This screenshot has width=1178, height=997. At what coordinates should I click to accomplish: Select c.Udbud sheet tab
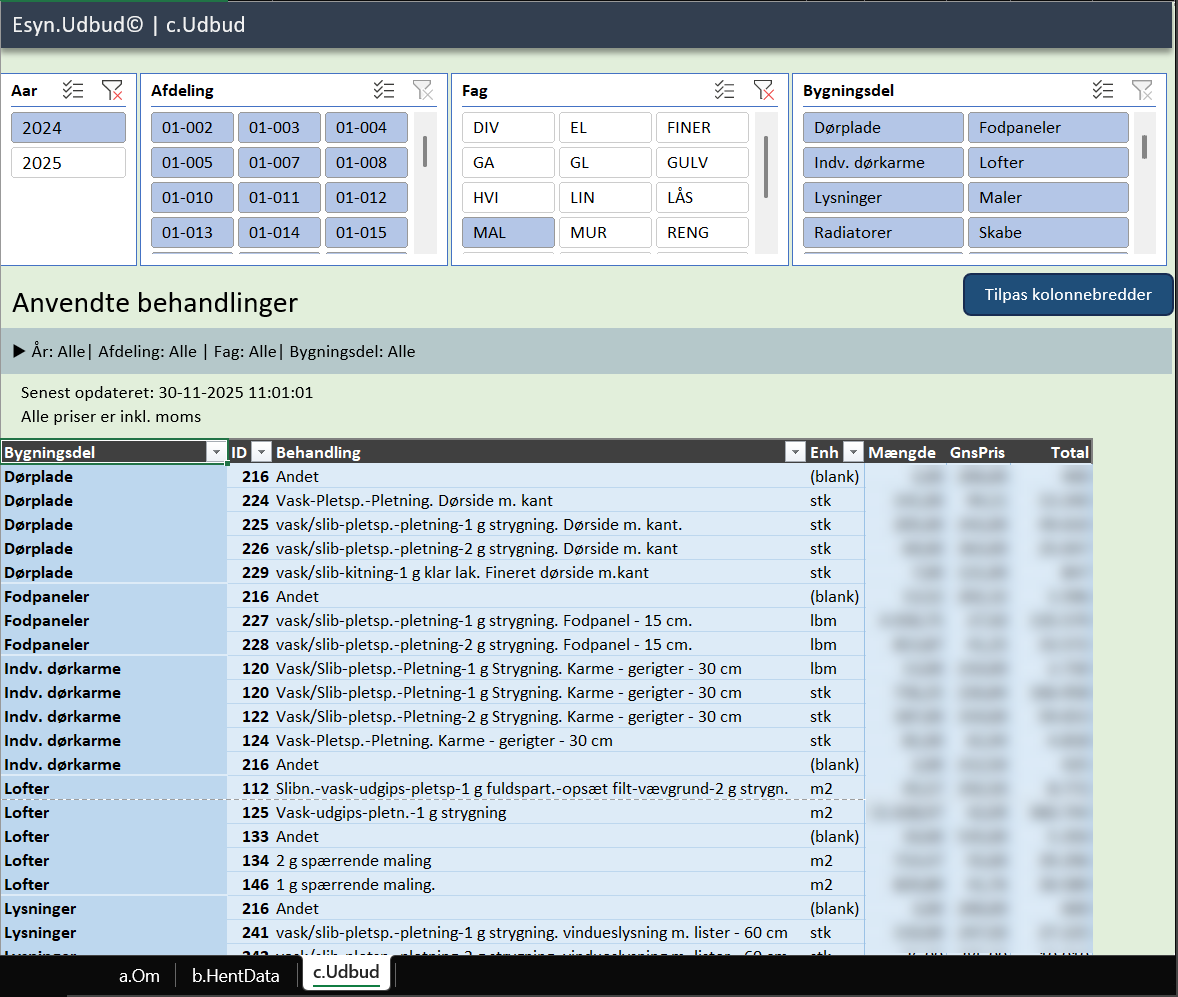coord(346,972)
